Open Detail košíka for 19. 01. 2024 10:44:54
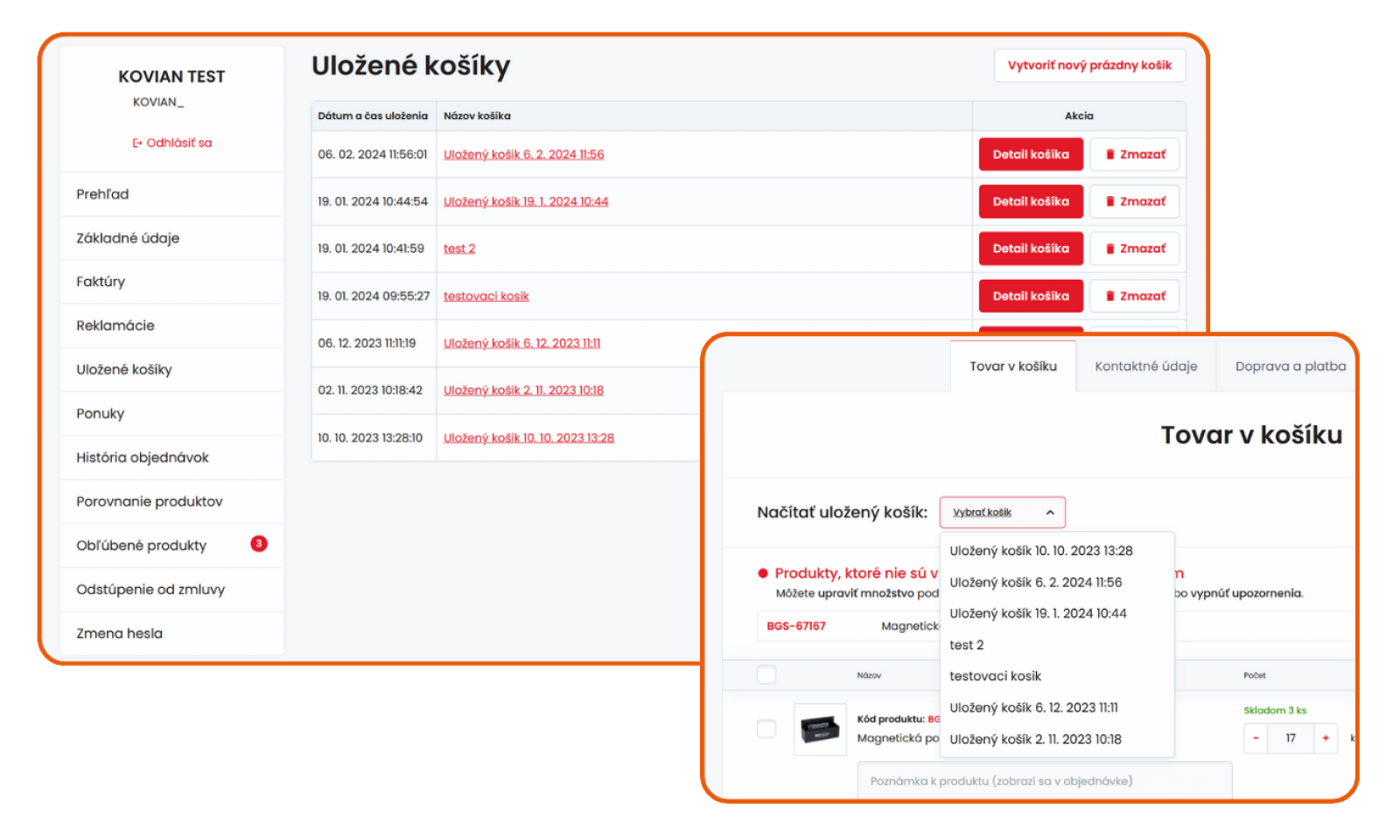Viewport: 1400px width, 840px height. [1031, 202]
